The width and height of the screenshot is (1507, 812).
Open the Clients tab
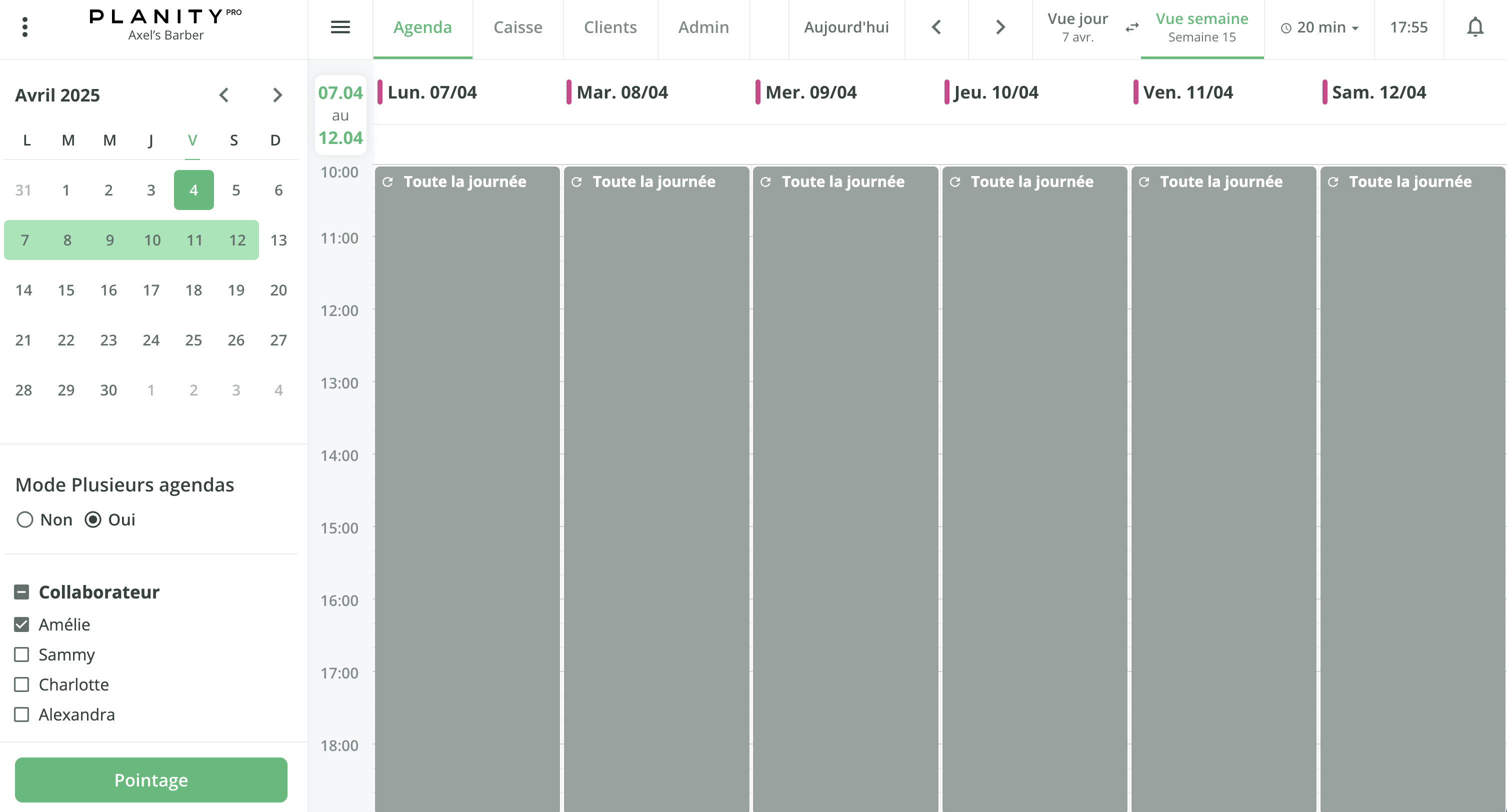tap(610, 27)
